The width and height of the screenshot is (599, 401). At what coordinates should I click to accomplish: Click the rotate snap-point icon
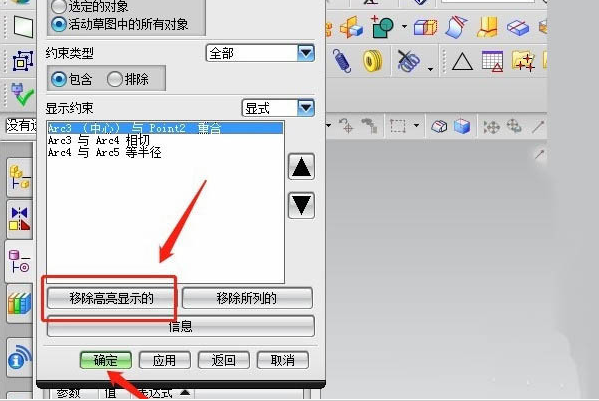(346, 126)
